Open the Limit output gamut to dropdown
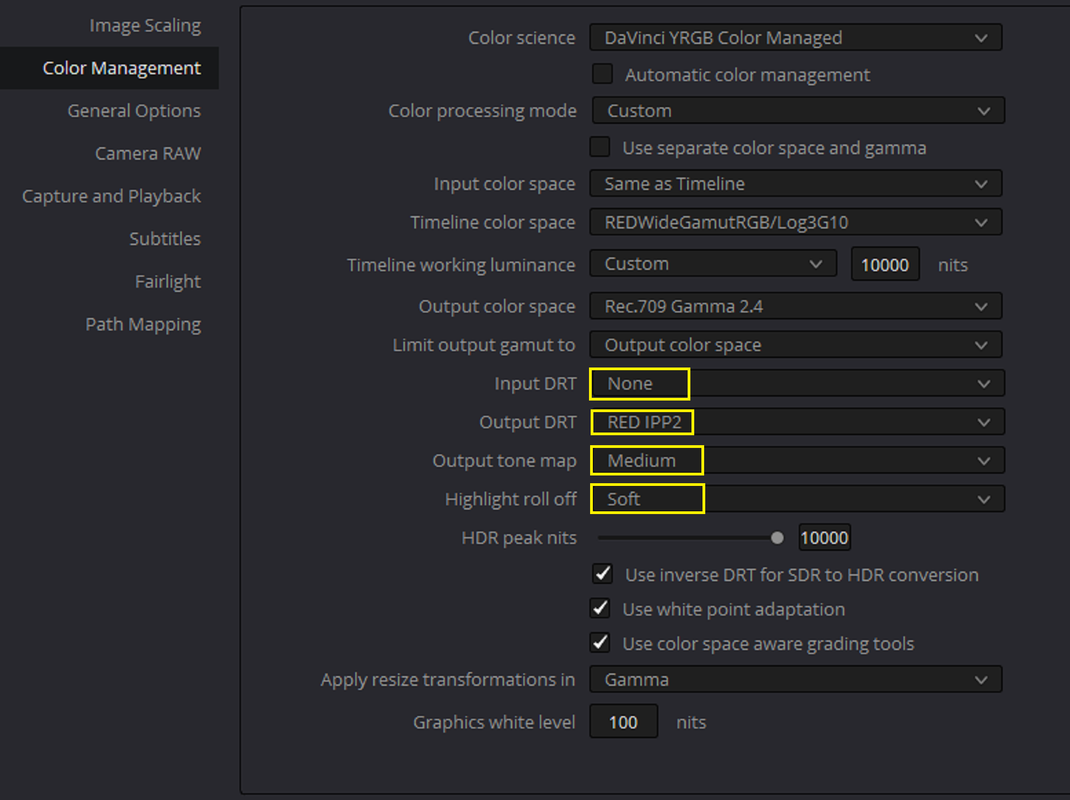Viewport: 1070px width, 800px height. tap(796, 345)
